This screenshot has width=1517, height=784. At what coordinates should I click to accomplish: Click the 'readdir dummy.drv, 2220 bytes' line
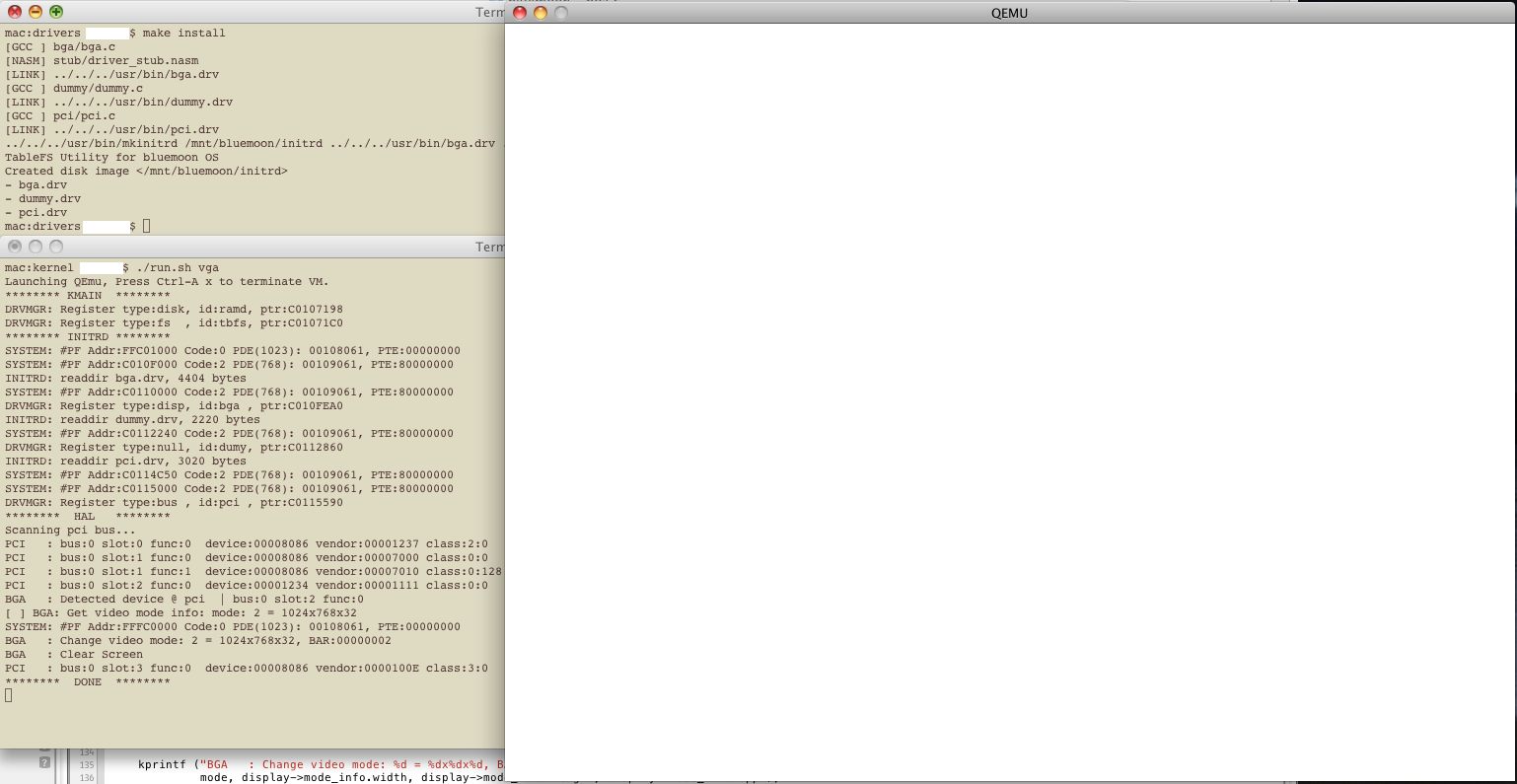[133, 419]
